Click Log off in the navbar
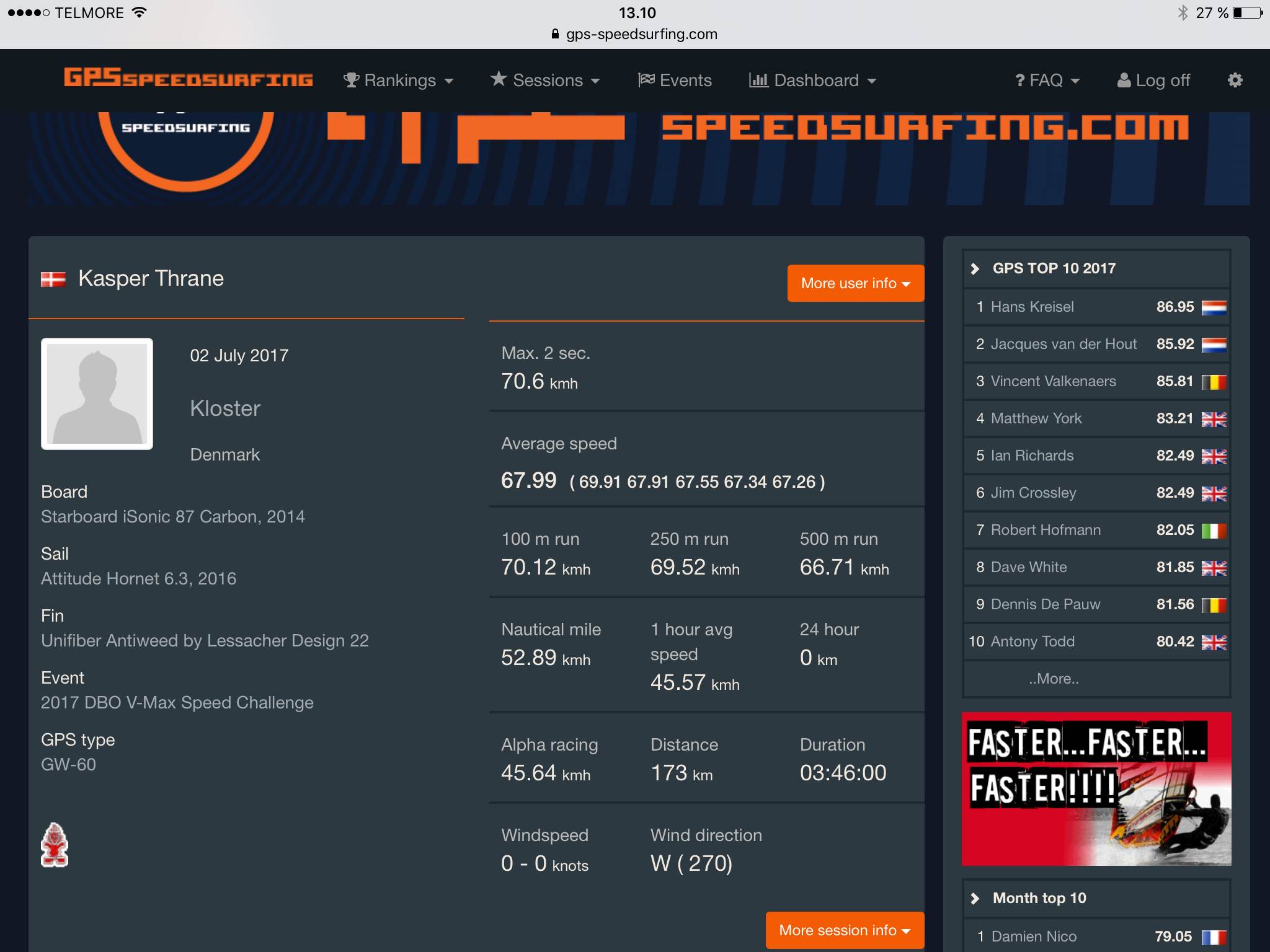Screen dimensions: 1270x952 click(1153, 81)
